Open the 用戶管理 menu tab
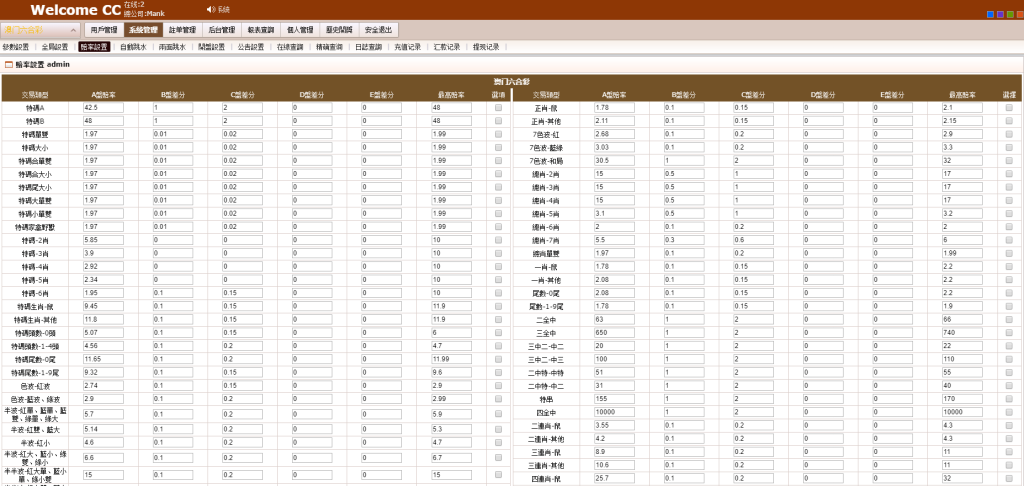Image resolution: width=1024 pixels, height=486 pixels. click(104, 30)
